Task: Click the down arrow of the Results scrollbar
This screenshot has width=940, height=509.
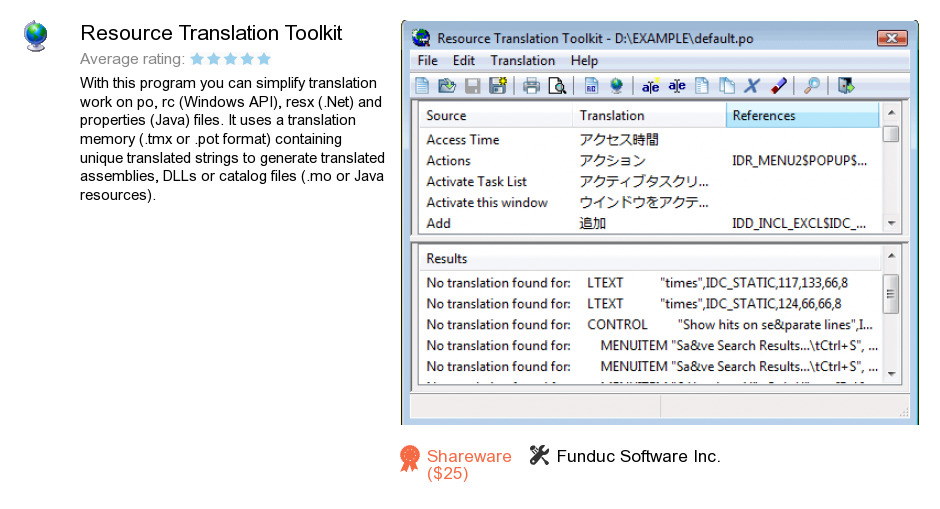Action: [891, 374]
